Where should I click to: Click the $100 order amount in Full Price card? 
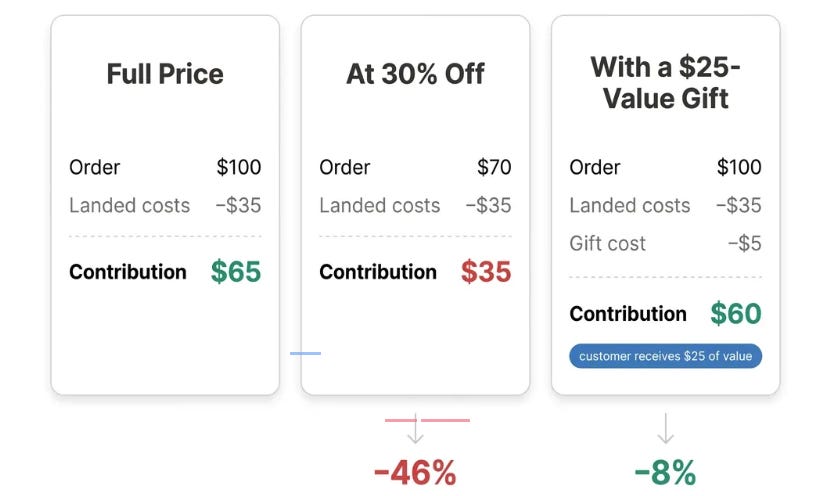coord(238,167)
